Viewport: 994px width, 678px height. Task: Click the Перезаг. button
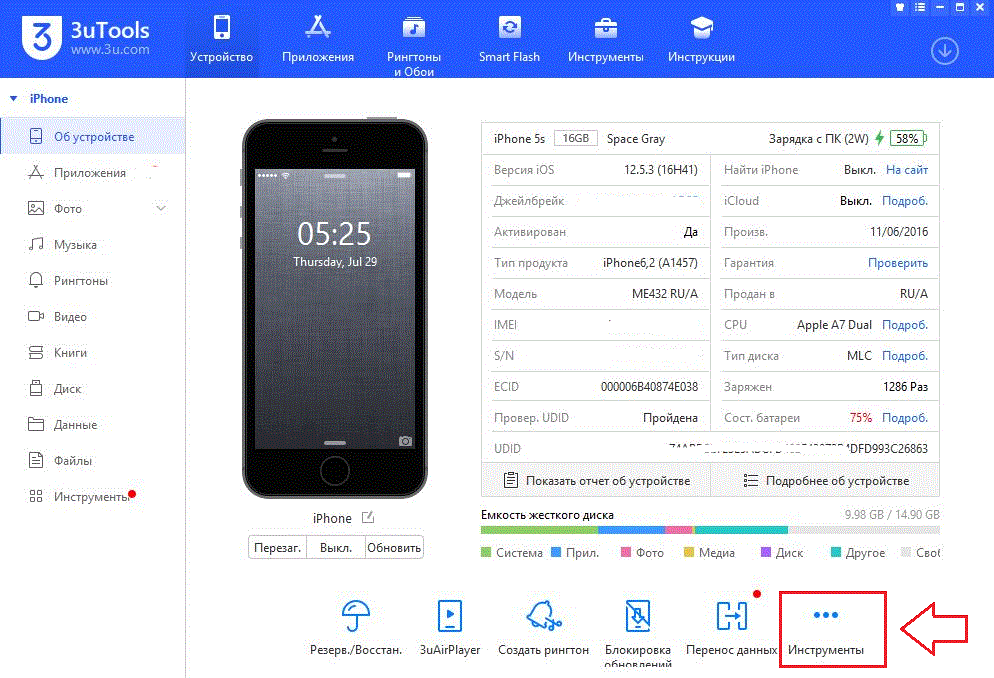(277, 547)
